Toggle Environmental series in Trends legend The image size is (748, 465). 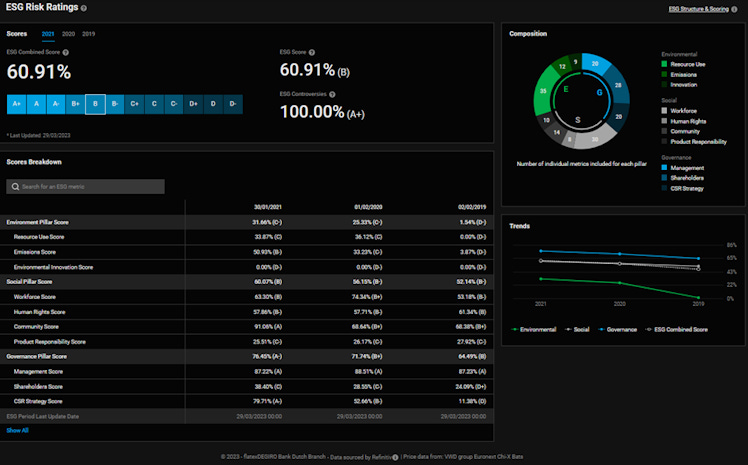(533, 330)
